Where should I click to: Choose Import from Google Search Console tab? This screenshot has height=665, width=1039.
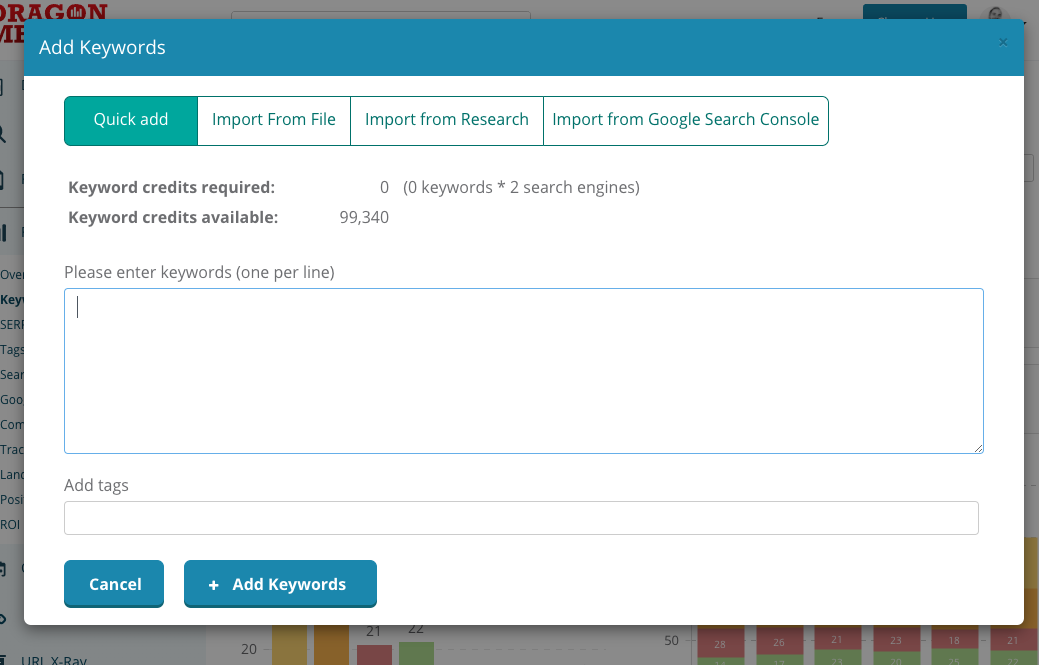685,120
